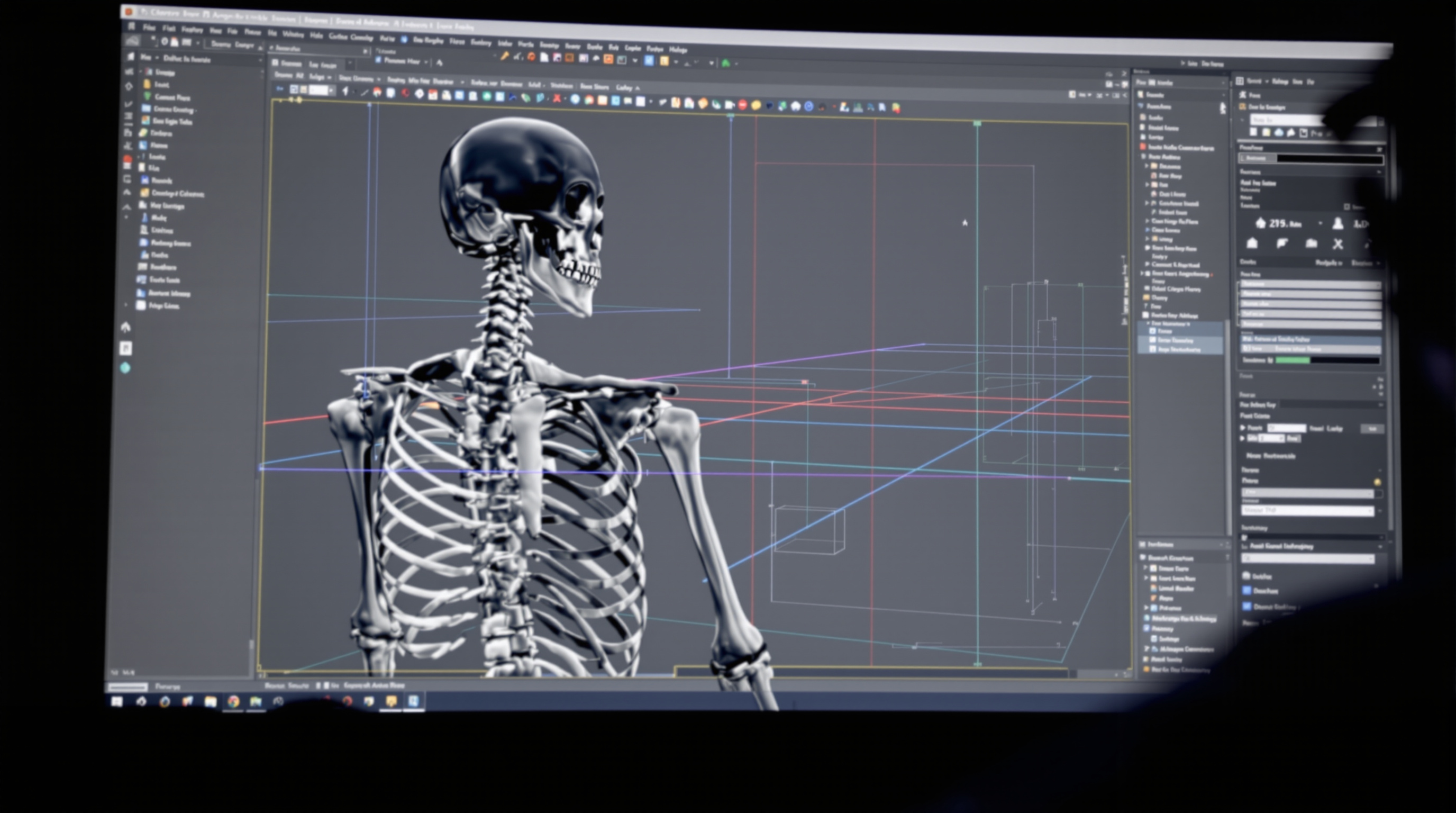Open the white zoom dropdown in the viewport toolbar
1456x813 pixels.
[x=322, y=90]
